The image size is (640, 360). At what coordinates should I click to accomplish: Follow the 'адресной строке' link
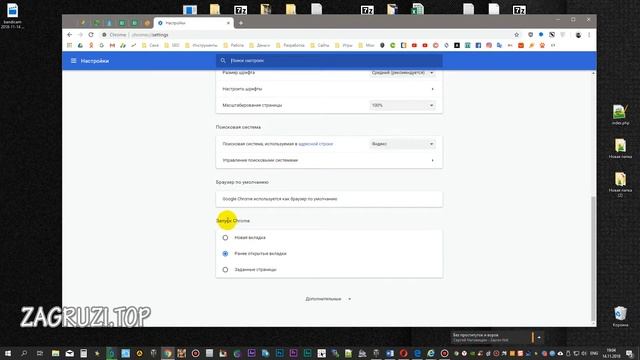[x=316, y=144]
